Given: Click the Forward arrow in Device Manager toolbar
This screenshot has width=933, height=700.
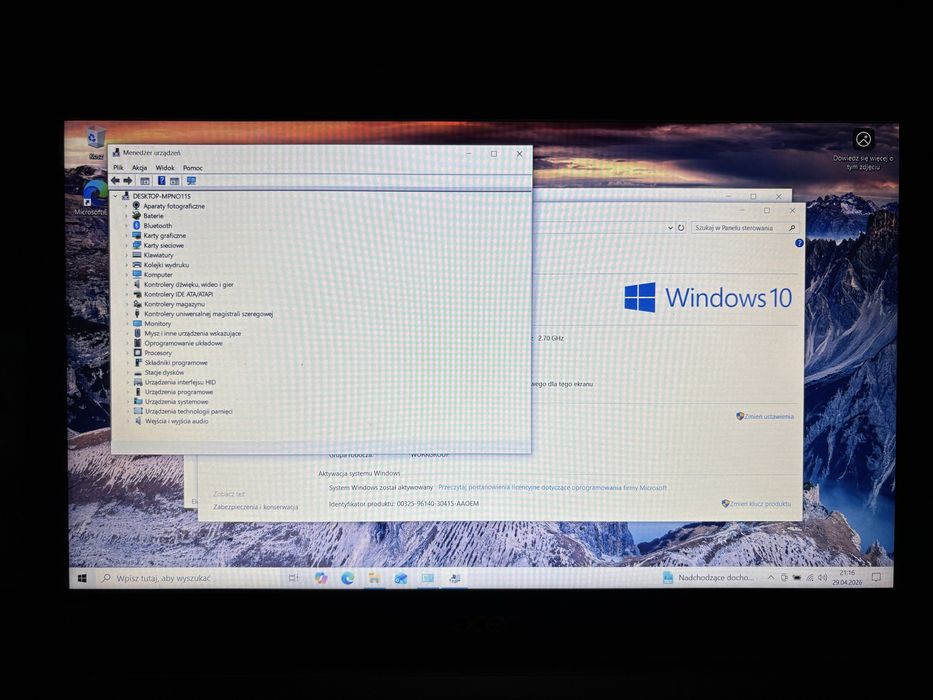Looking at the screenshot, I should 127,180.
